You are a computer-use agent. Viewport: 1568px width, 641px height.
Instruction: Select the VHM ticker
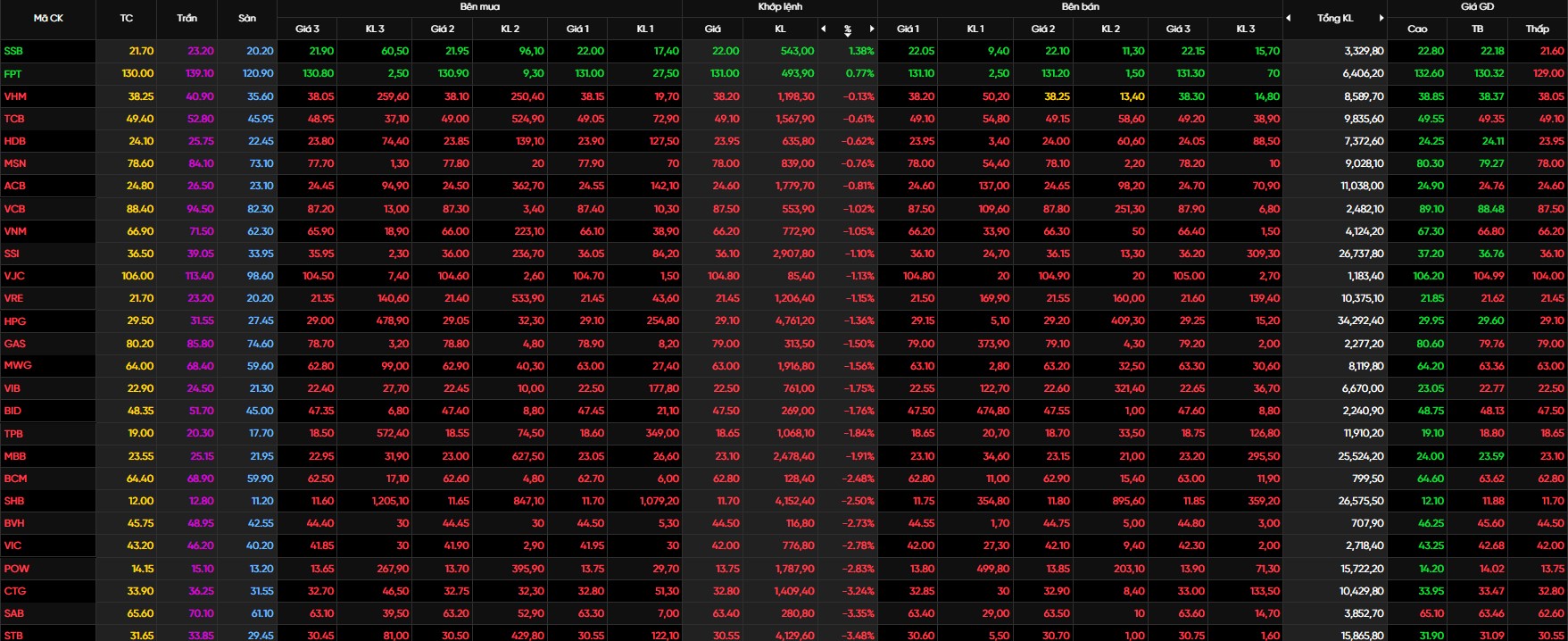15,96
